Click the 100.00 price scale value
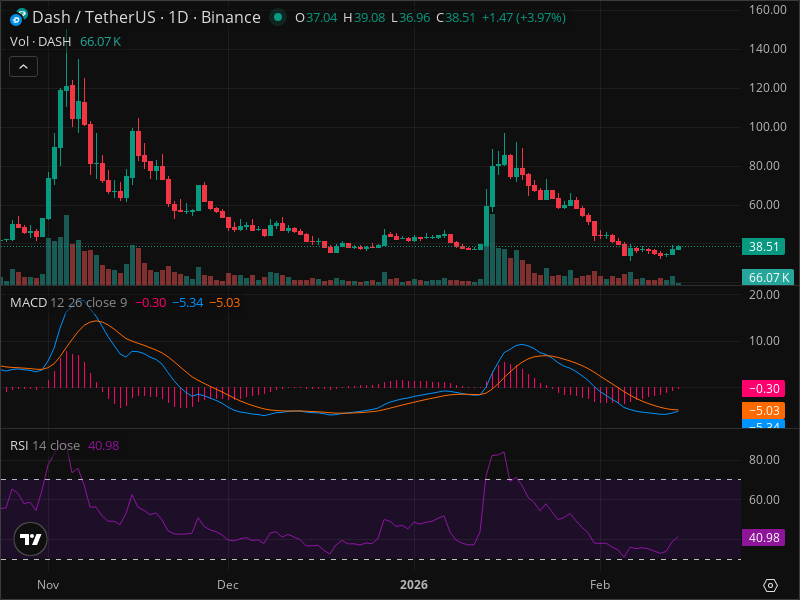800x600 pixels. (x=767, y=127)
